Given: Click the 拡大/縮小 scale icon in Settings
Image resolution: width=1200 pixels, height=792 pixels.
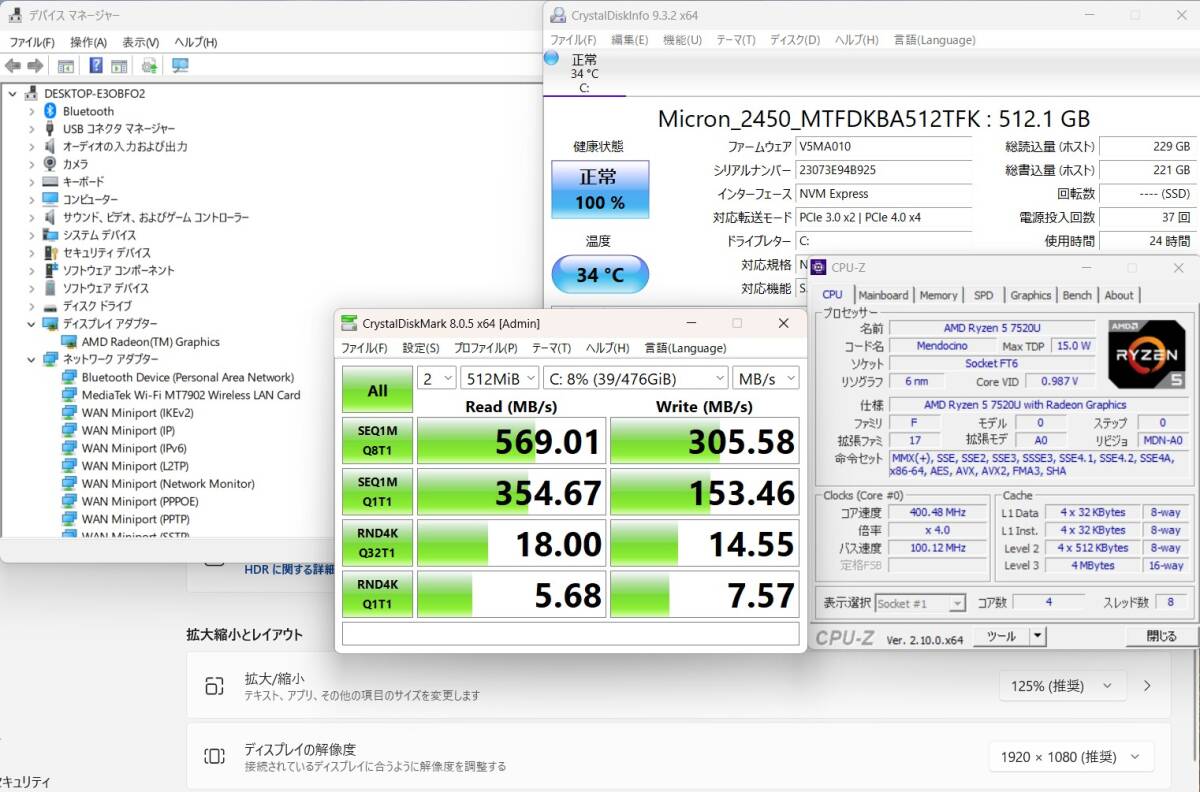Looking at the screenshot, I should [214, 686].
